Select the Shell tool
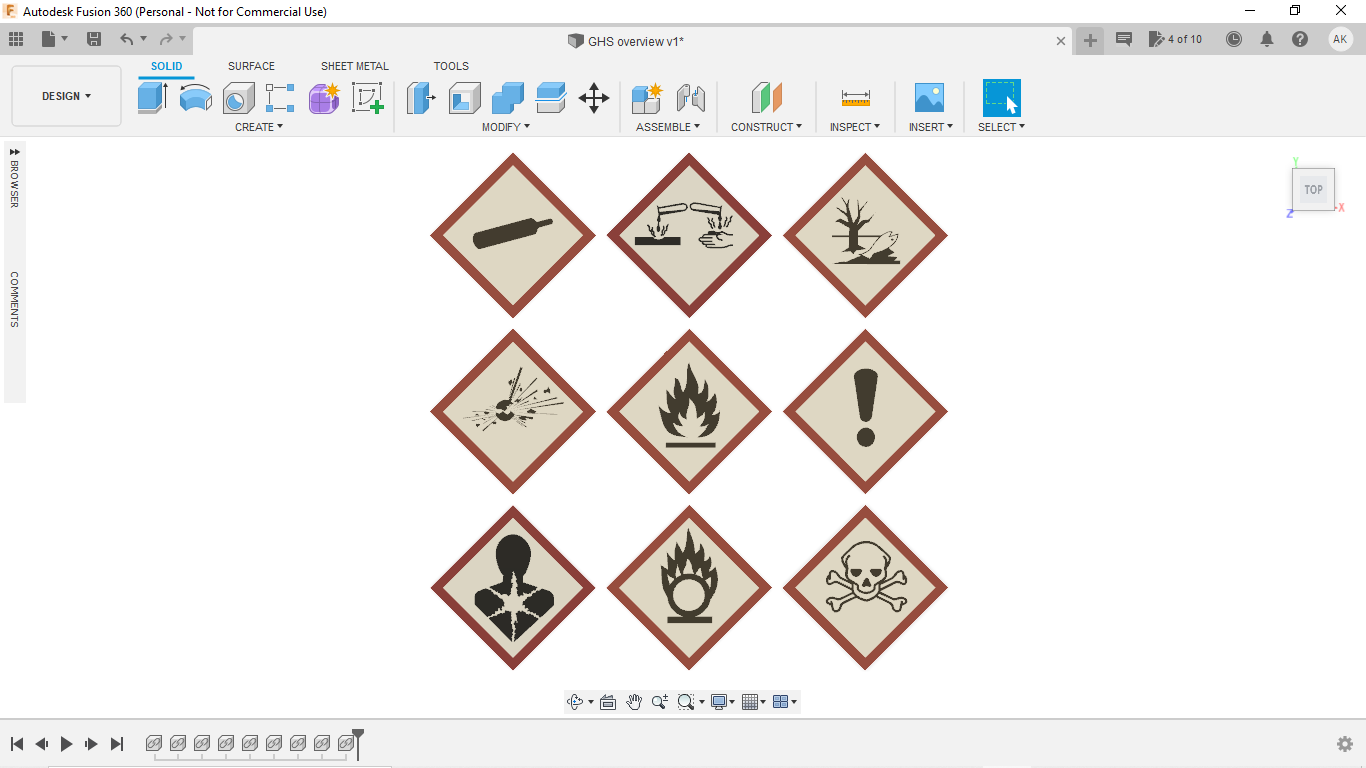The image size is (1366, 768). point(465,98)
